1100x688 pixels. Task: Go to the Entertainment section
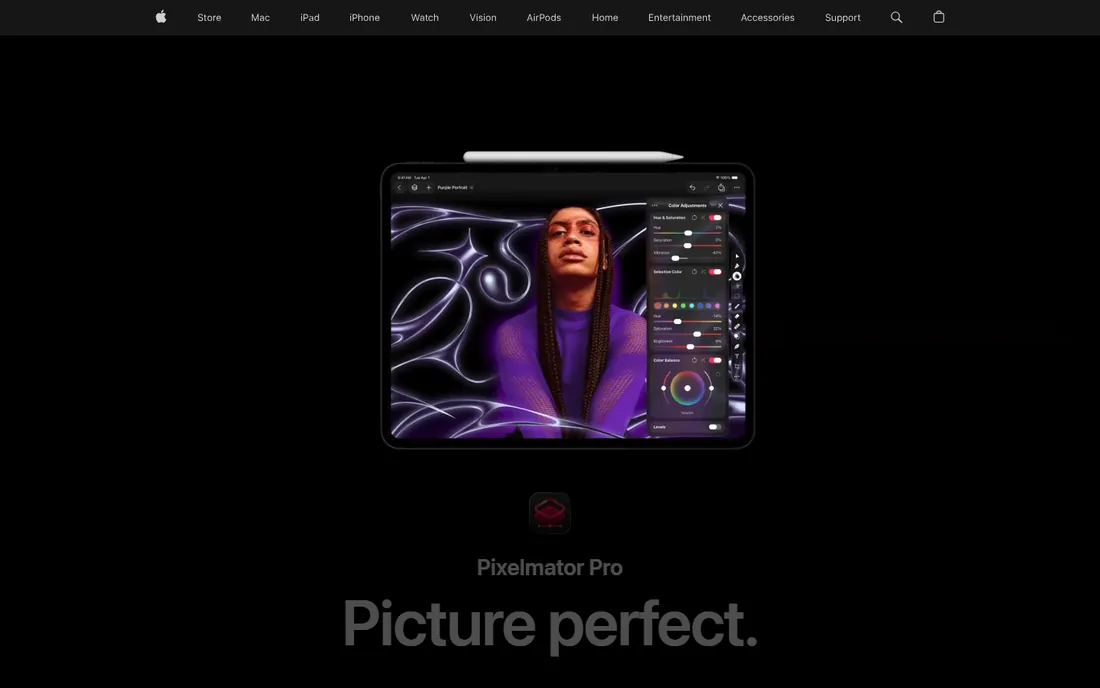679,18
